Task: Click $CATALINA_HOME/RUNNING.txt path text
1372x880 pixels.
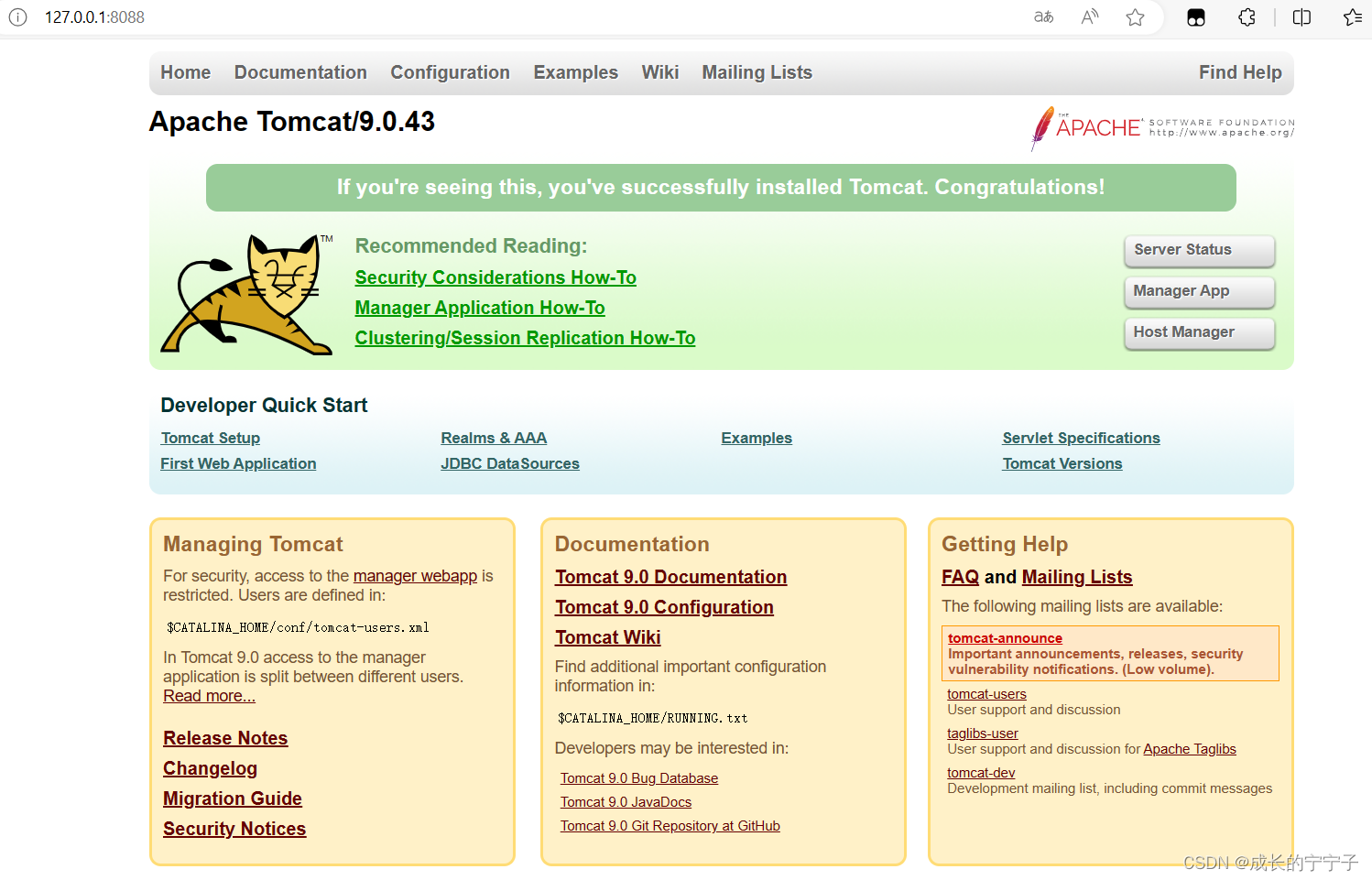Action: 652,718
